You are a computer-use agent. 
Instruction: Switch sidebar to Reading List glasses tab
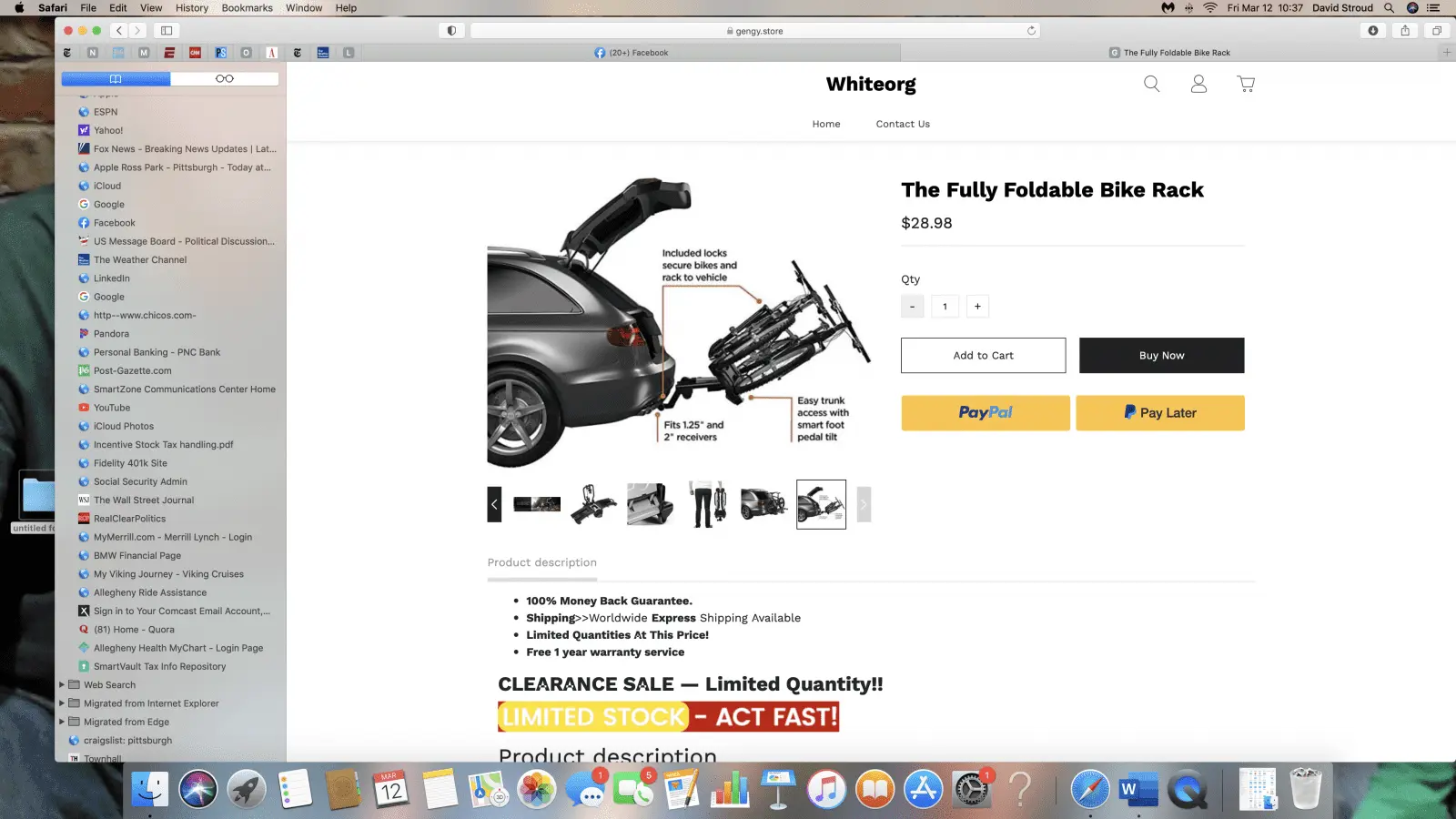(x=225, y=78)
